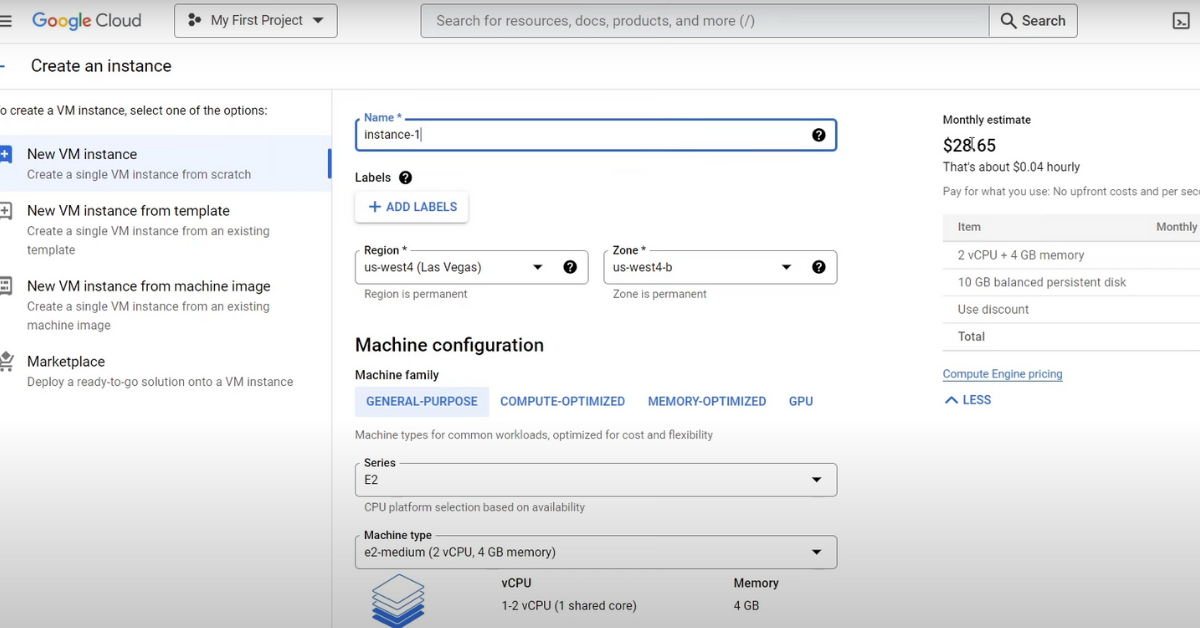Collapse the estimate with LESS
The image size is (1200, 628).
click(x=967, y=400)
